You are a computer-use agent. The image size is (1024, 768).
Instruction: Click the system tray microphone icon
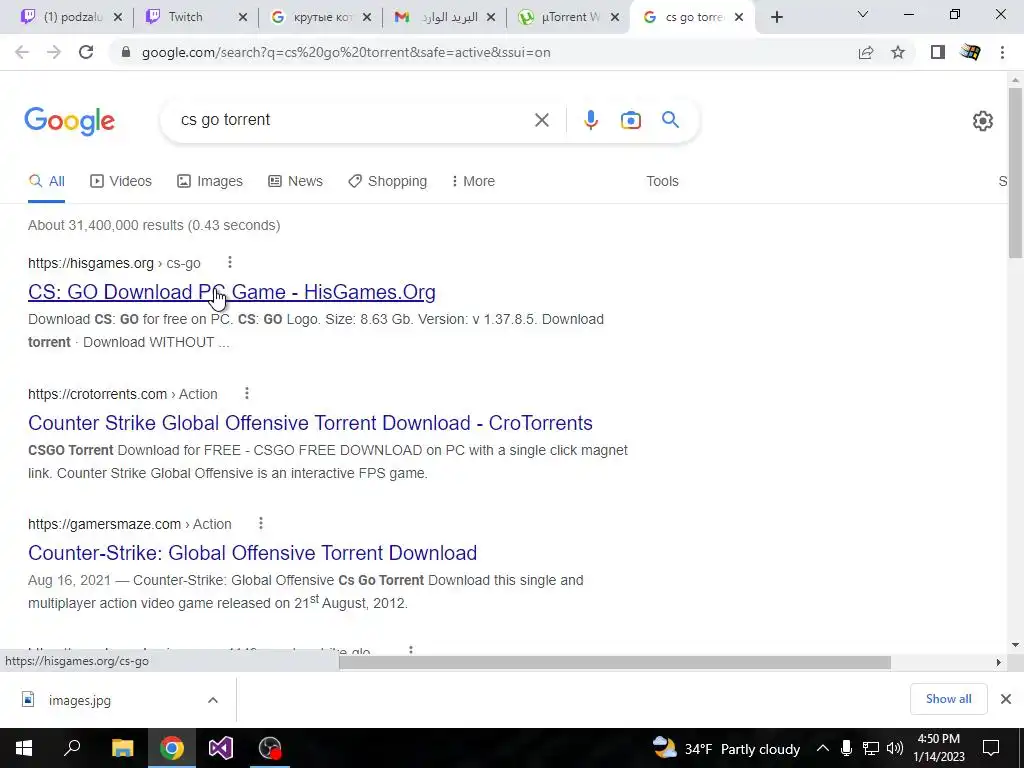(x=846, y=748)
